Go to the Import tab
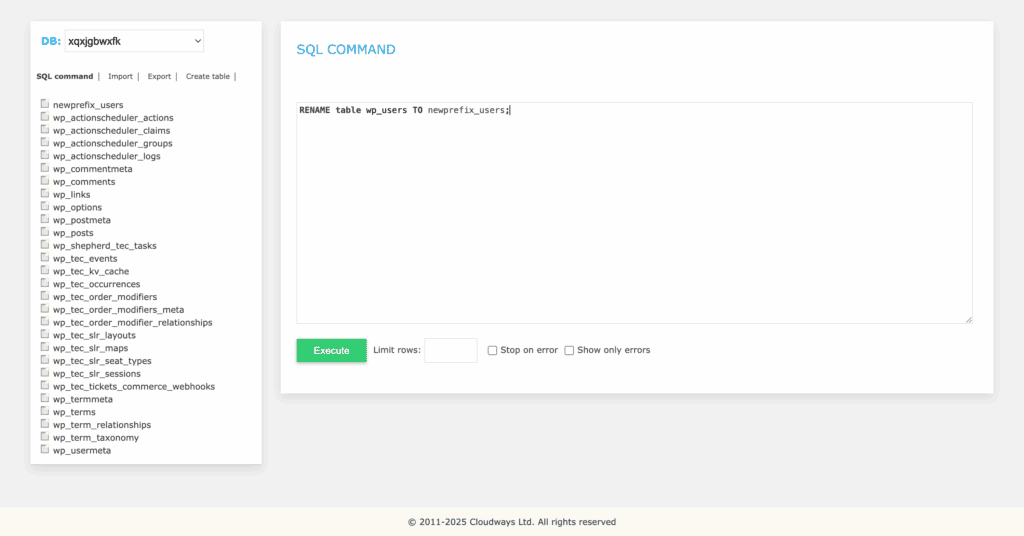The width and height of the screenshot is (1024, 536). (x=120, y=76)
